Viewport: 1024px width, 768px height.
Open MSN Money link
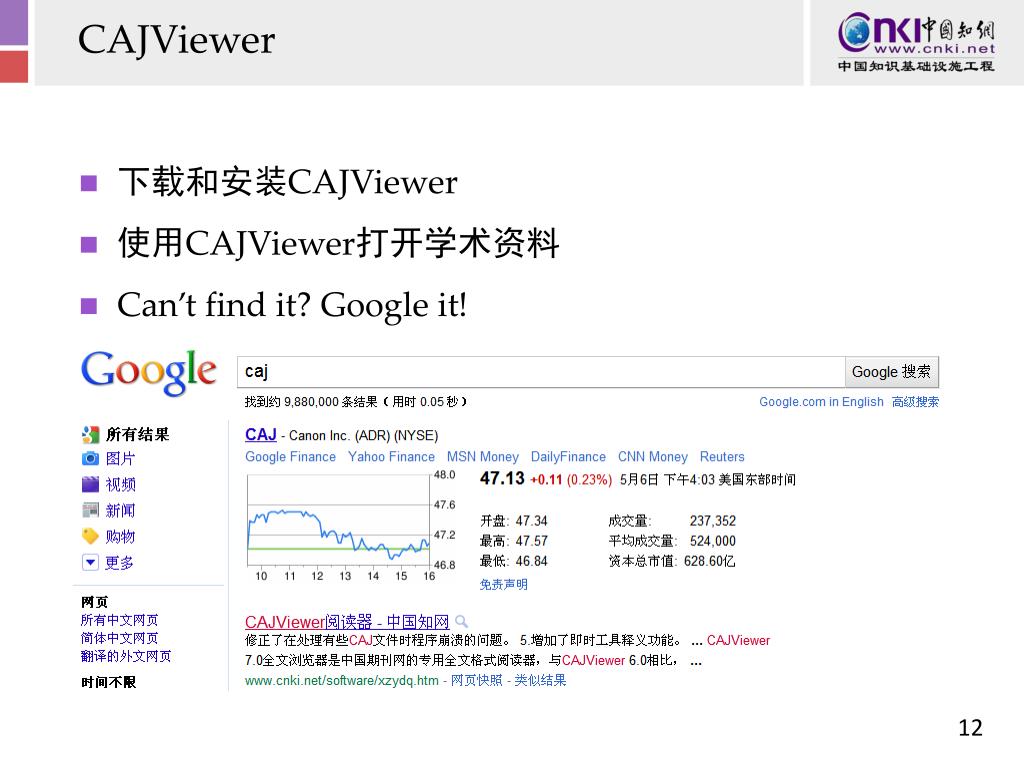(483, 456)
